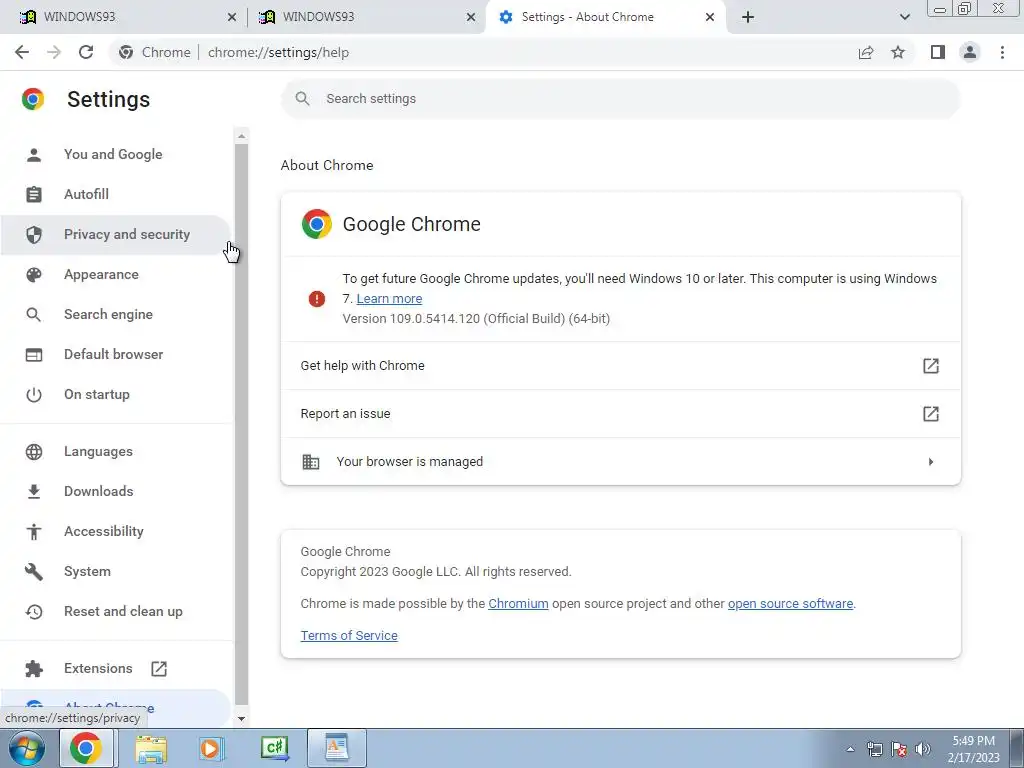Open Default browser settings

pyautogui.click(x=114, y=355)
